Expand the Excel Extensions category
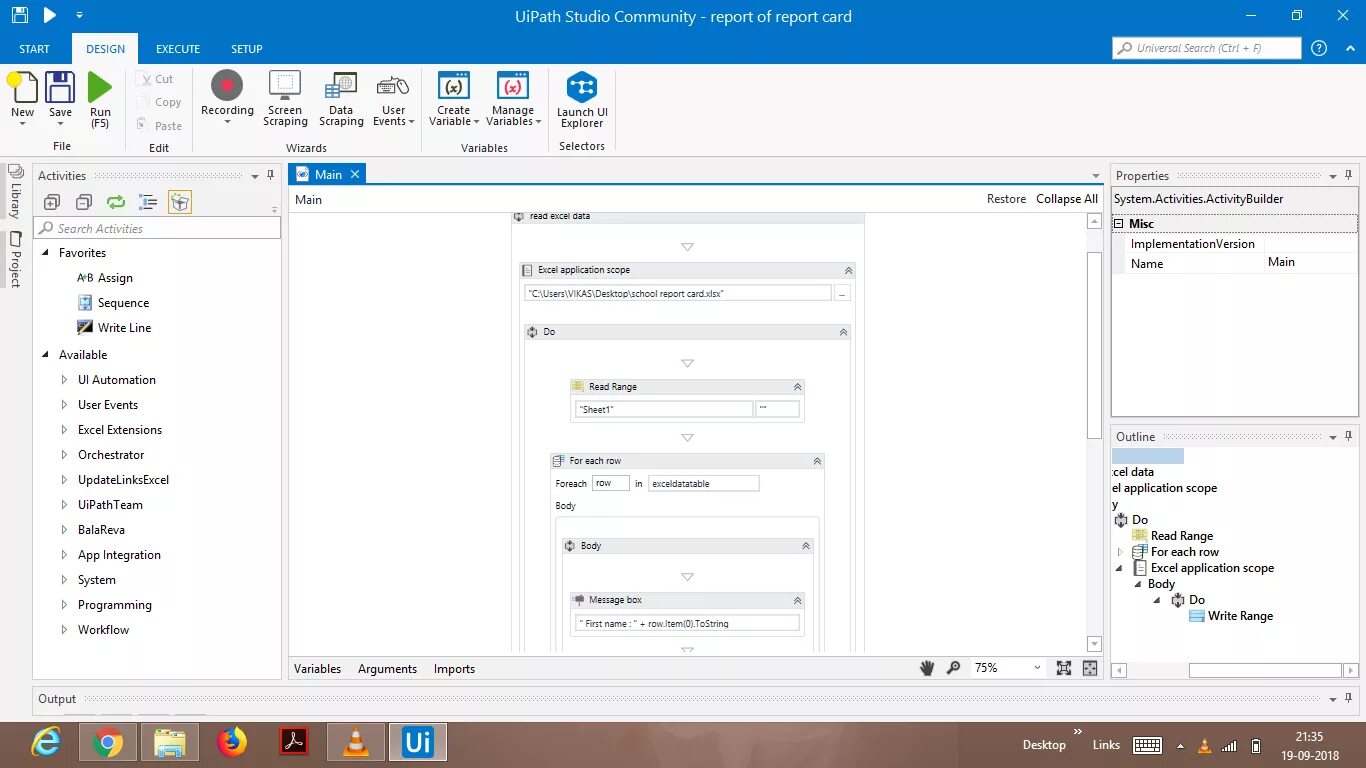The image size is (1366, 768). pos(65,430)
